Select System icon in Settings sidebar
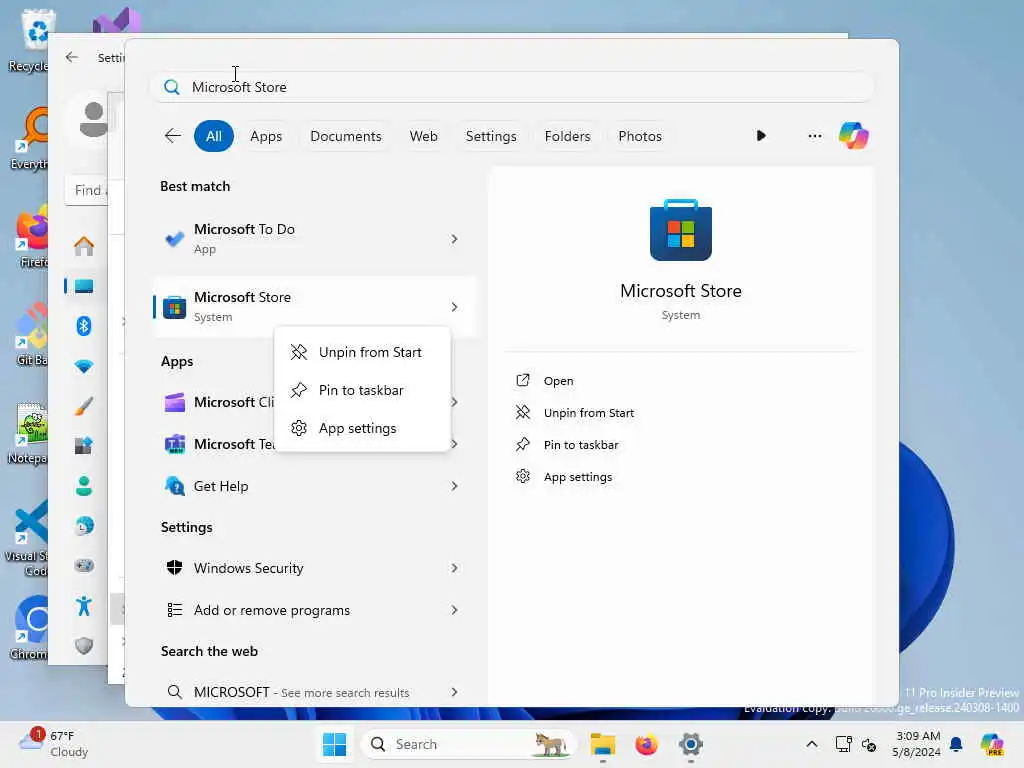This screenshot has height=768, width=1024. coord(84,286)
